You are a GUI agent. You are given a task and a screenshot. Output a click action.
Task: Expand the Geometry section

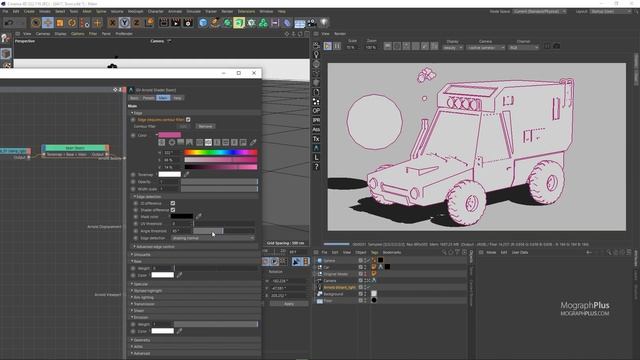132,340
